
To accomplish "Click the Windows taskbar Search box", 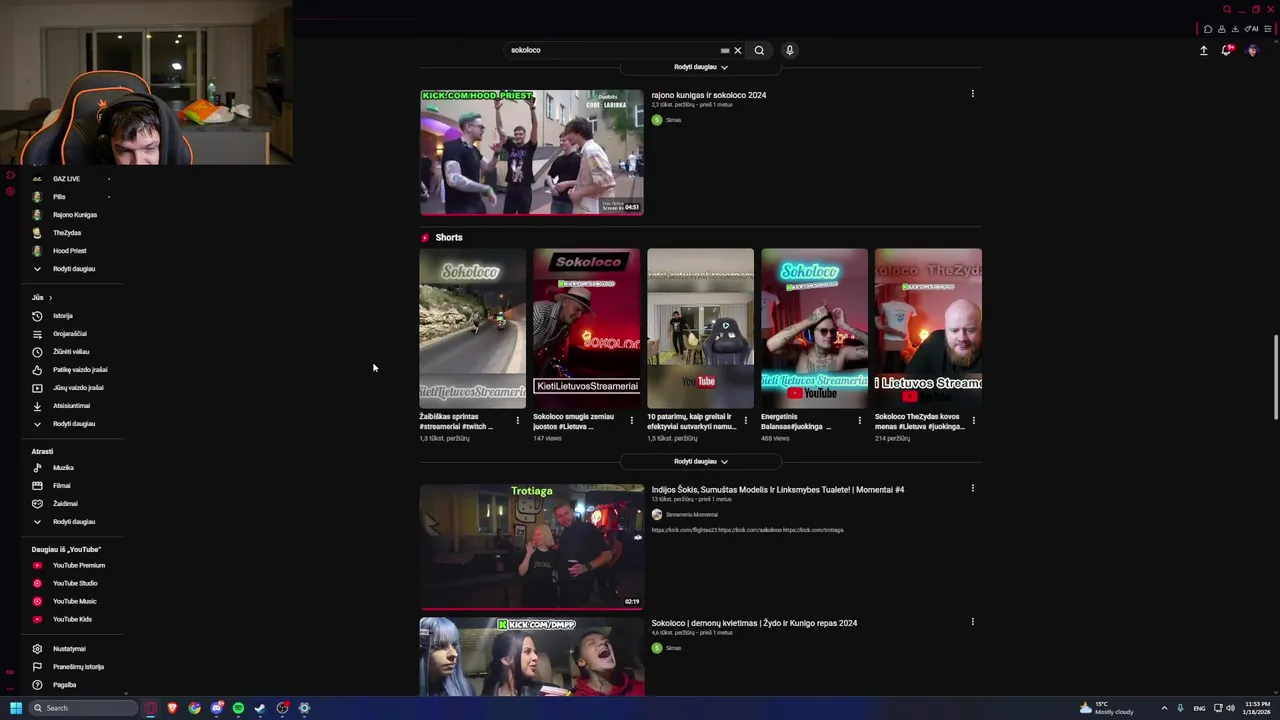I will (x=84, y=708).
